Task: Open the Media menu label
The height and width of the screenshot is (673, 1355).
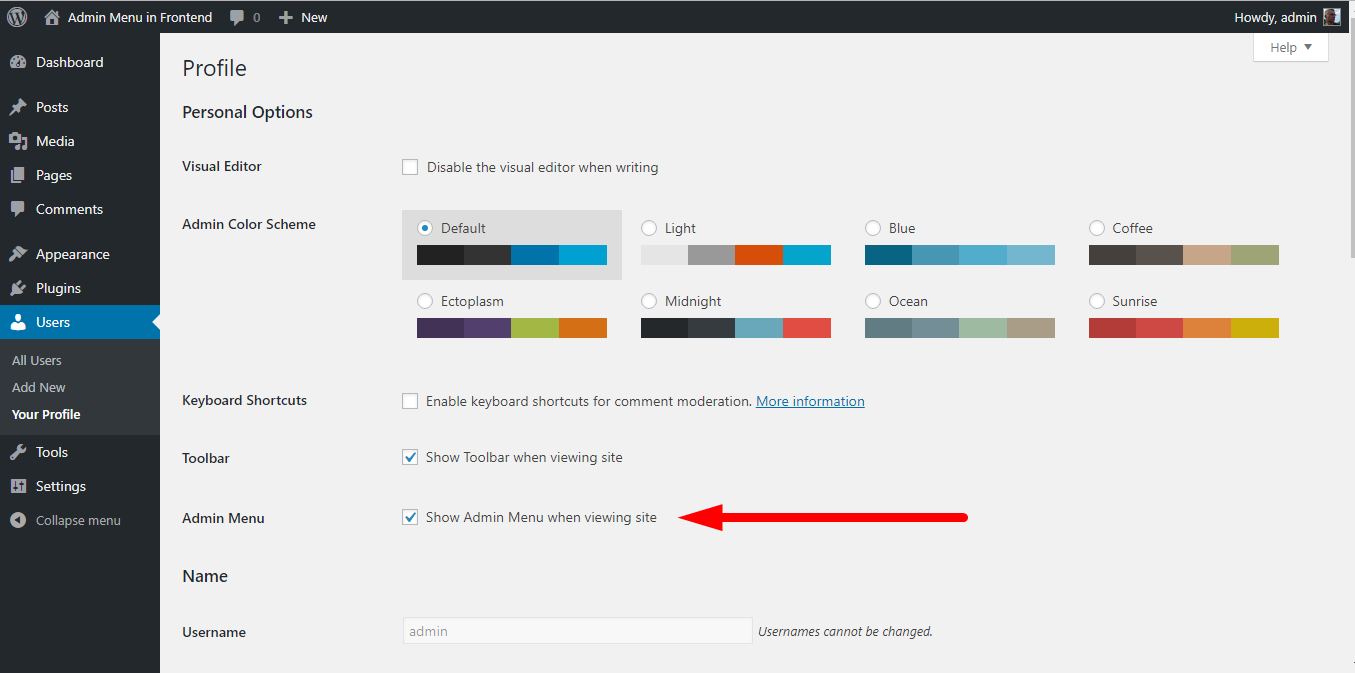Action: coord(55,141)
